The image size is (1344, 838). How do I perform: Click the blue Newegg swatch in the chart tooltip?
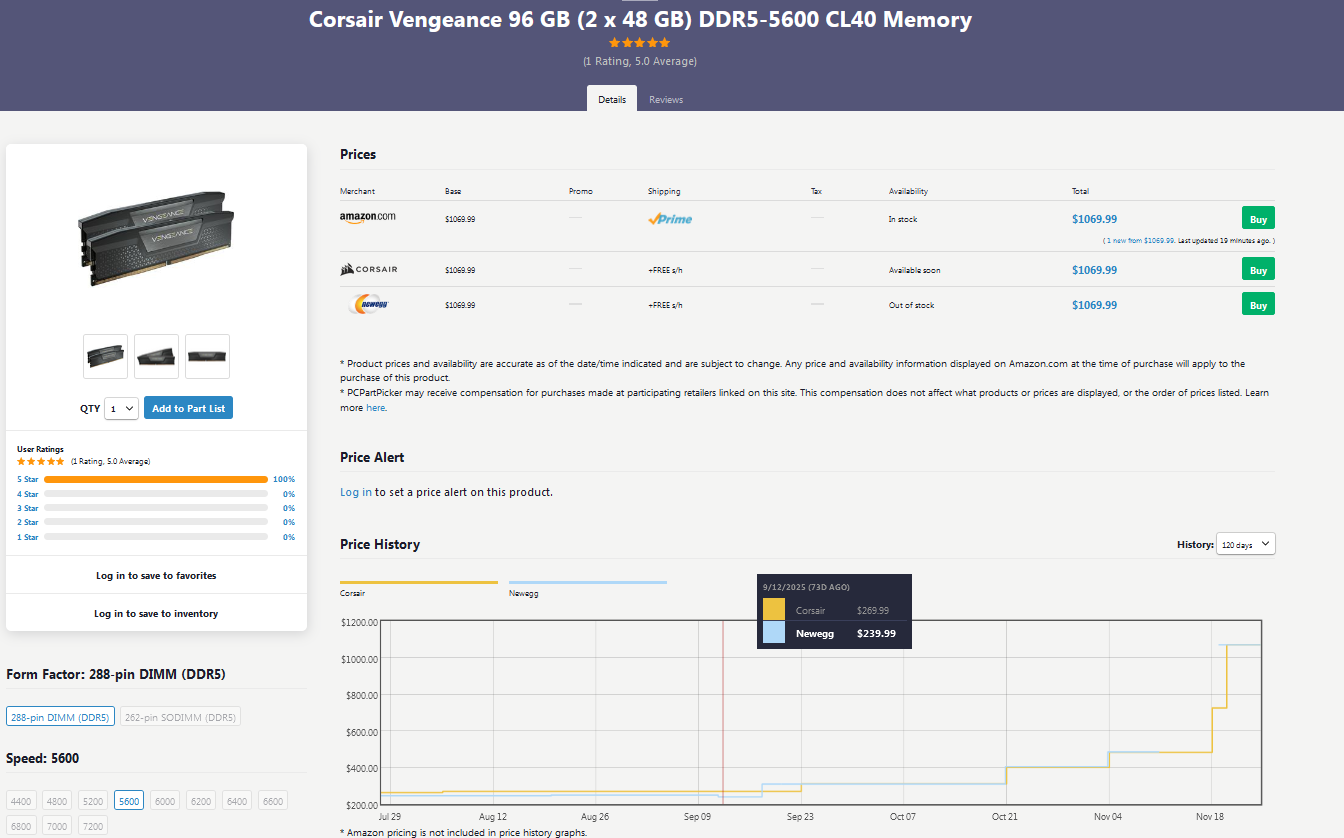(x=774, y=633)
